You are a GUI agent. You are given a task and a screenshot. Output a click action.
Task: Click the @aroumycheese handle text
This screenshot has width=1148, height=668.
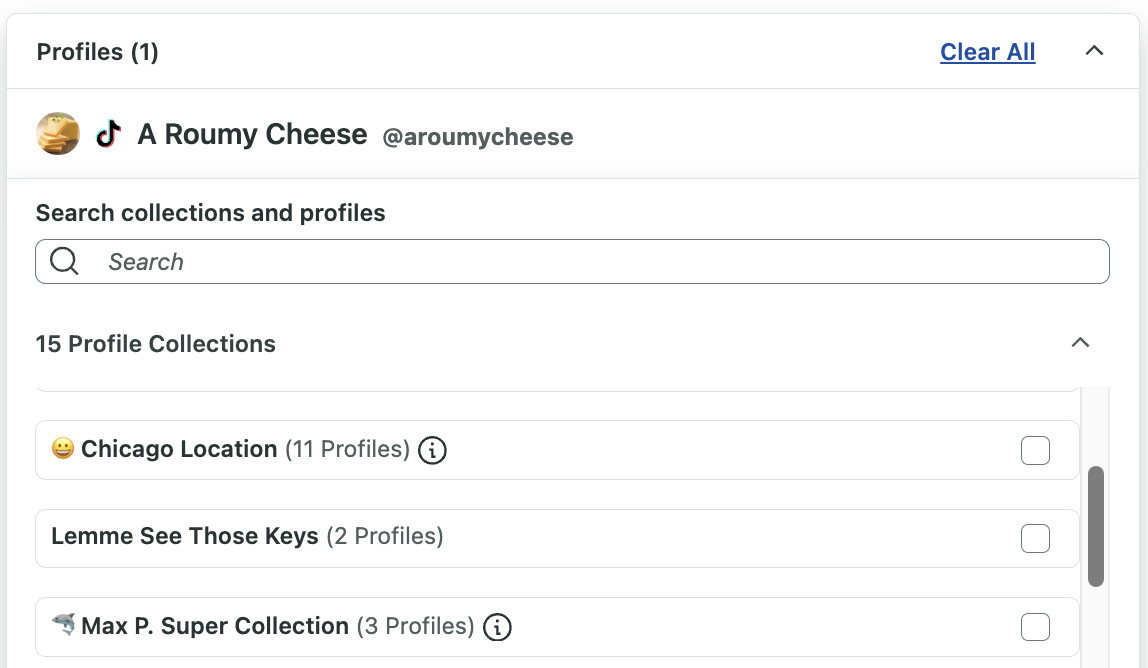pyautogui.click(x=479, y=137)
